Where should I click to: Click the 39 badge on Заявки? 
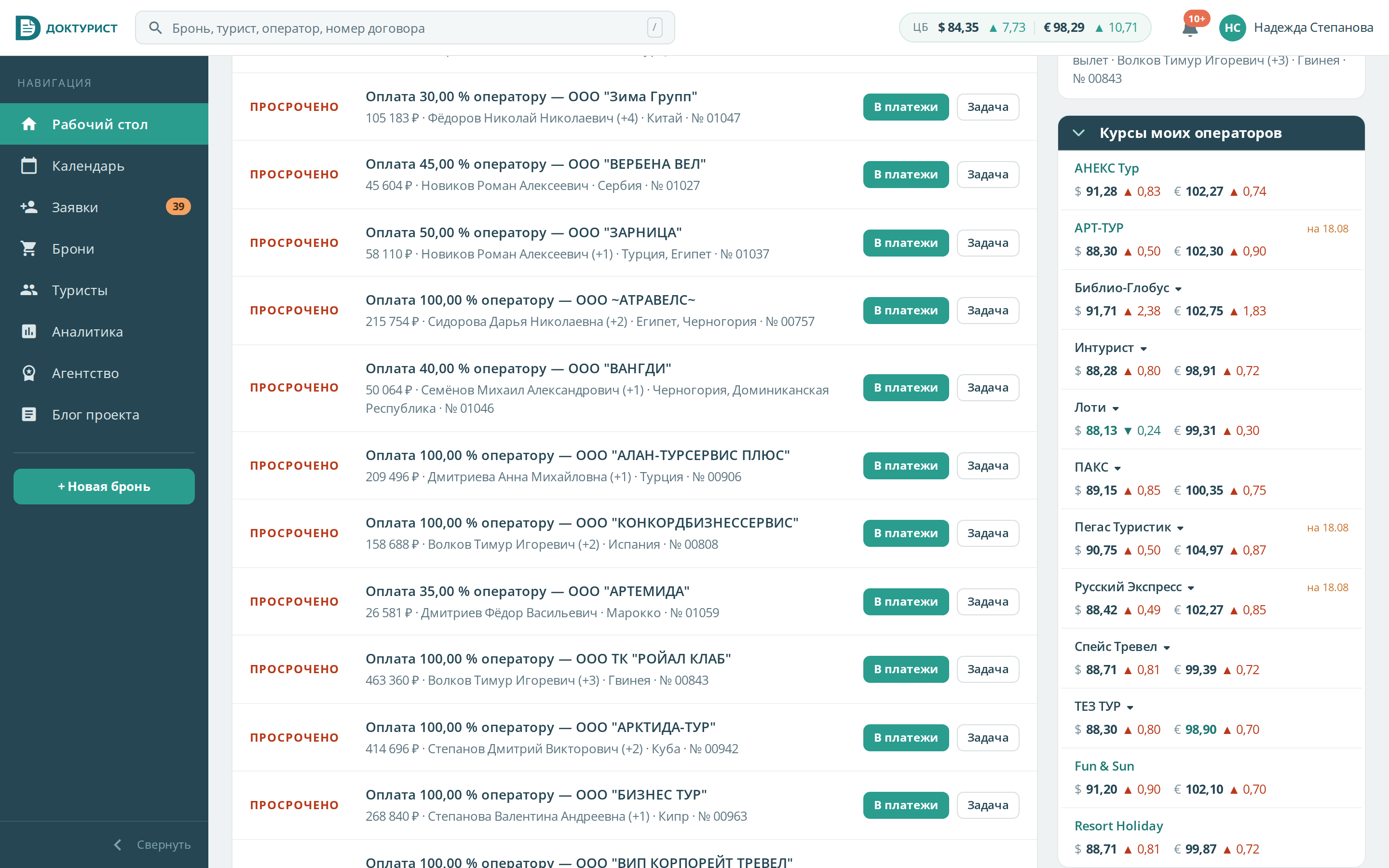[178, 207]
